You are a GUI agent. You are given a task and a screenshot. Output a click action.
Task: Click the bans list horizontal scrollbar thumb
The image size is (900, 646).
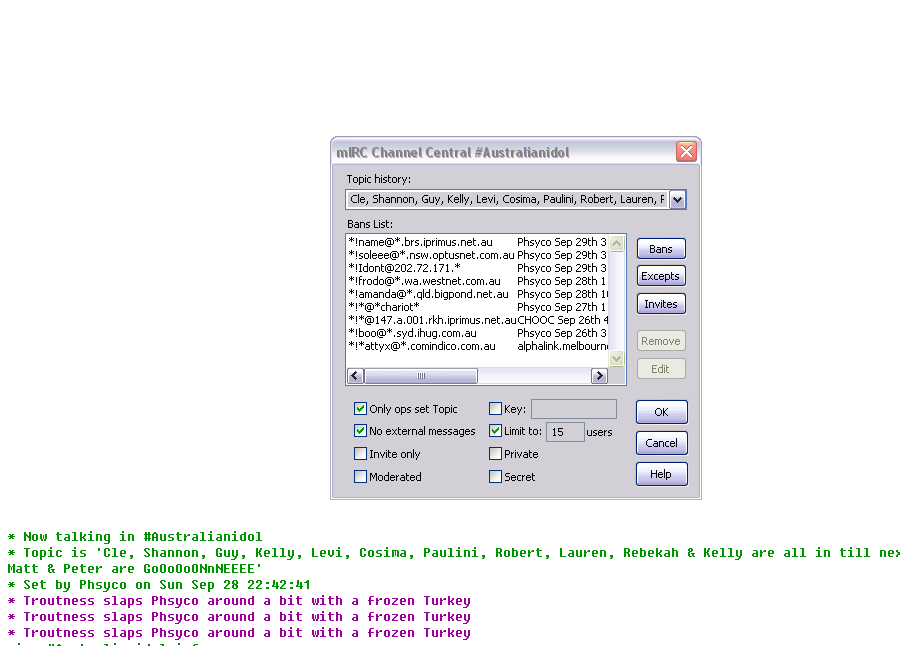(421, 376)
